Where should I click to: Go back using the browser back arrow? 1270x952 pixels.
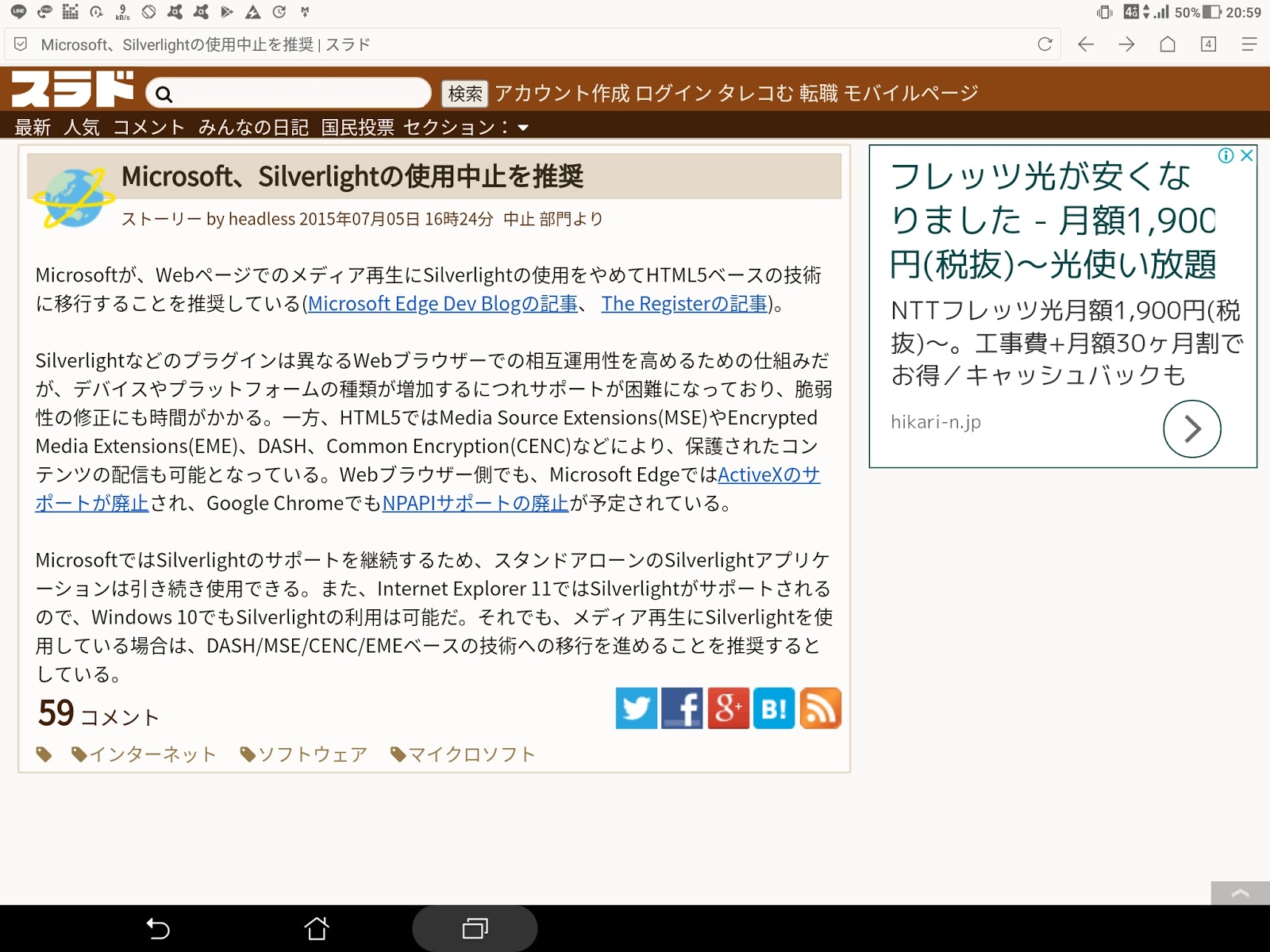(x=1086, y=44)
